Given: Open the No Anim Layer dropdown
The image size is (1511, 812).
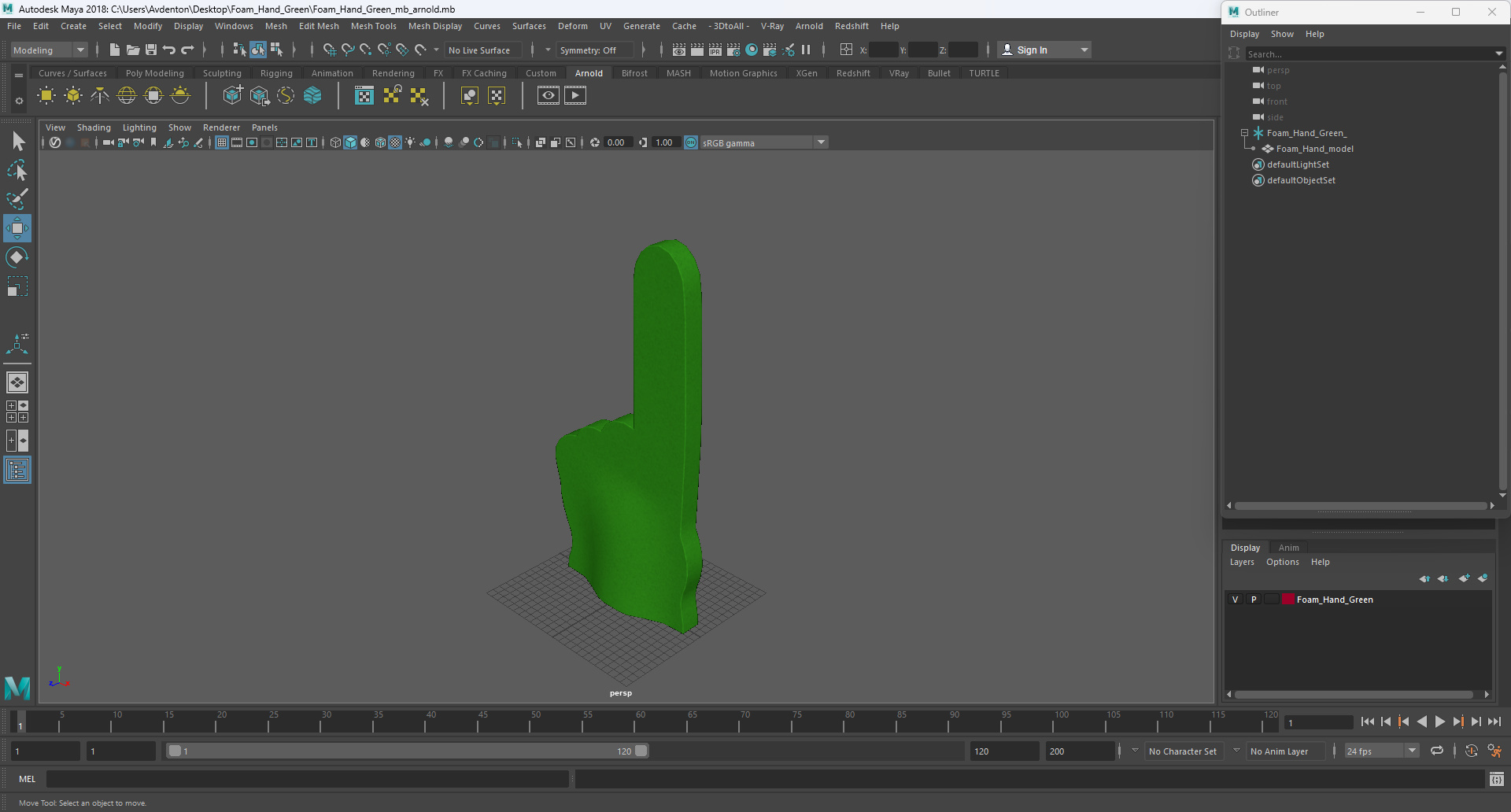Looking at the screenshot, I should [x=1236, y=751].
